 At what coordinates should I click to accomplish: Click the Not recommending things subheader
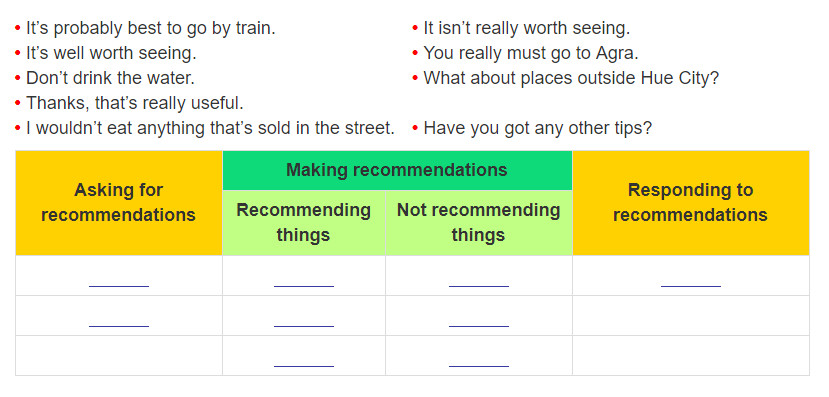pyautogui.click(x=479, y=223)
